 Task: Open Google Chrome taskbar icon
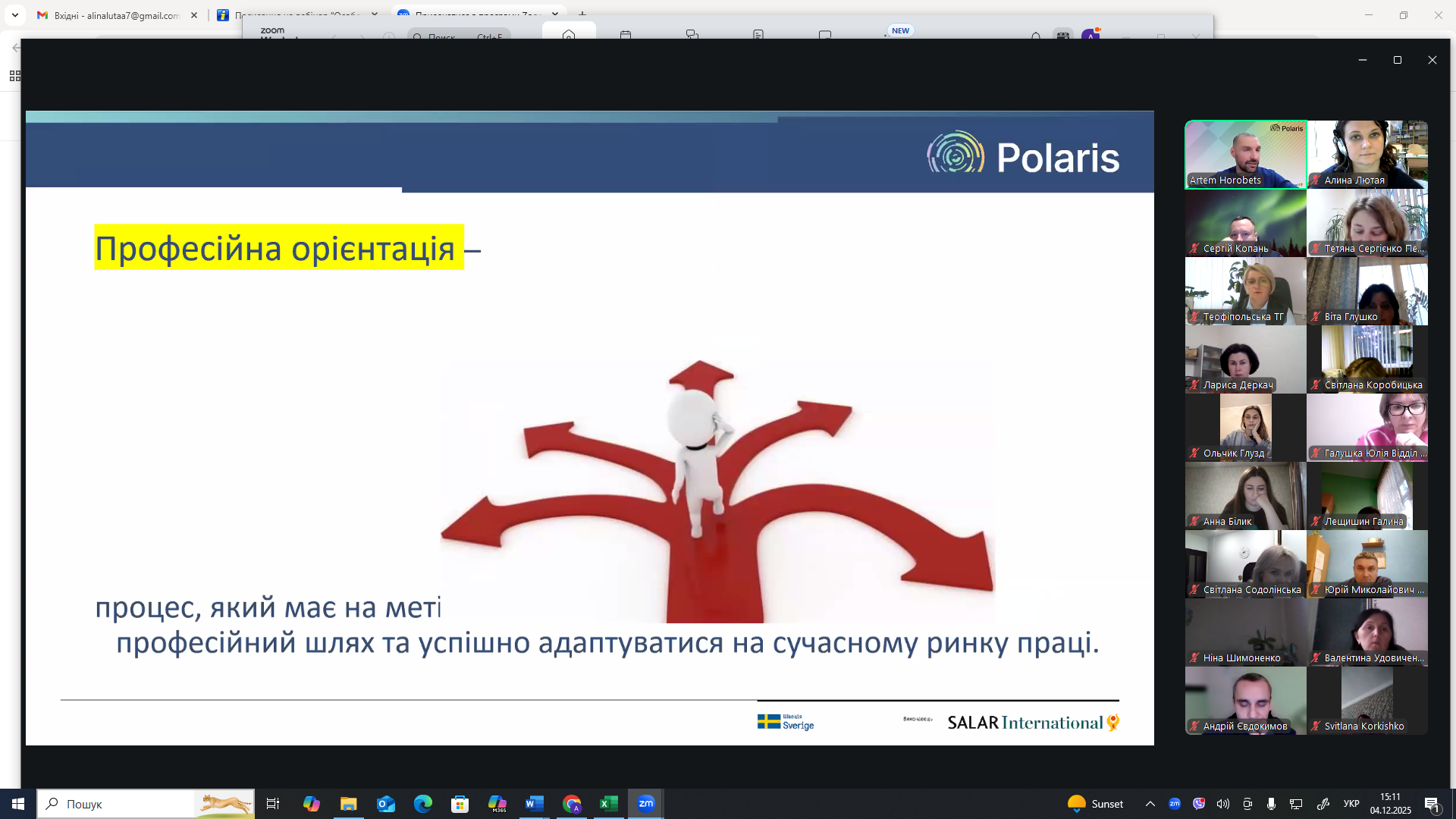pos(572,804)
